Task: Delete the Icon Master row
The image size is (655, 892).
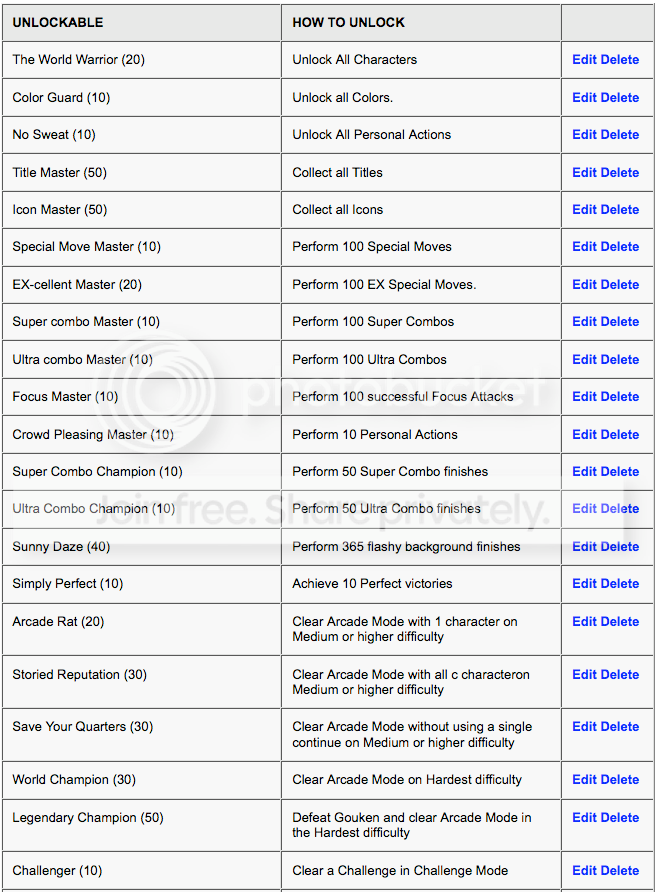Action: 620,209
